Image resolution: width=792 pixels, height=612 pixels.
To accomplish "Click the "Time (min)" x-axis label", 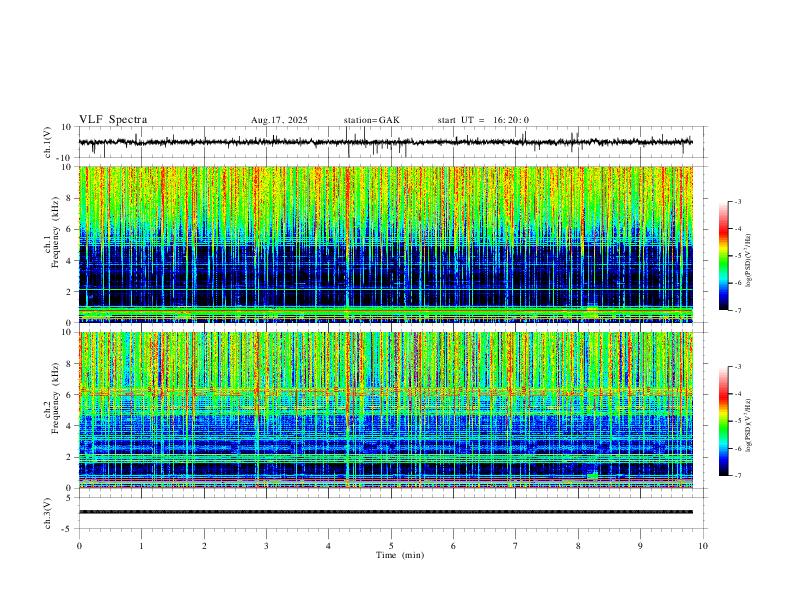I will (400, 555).
